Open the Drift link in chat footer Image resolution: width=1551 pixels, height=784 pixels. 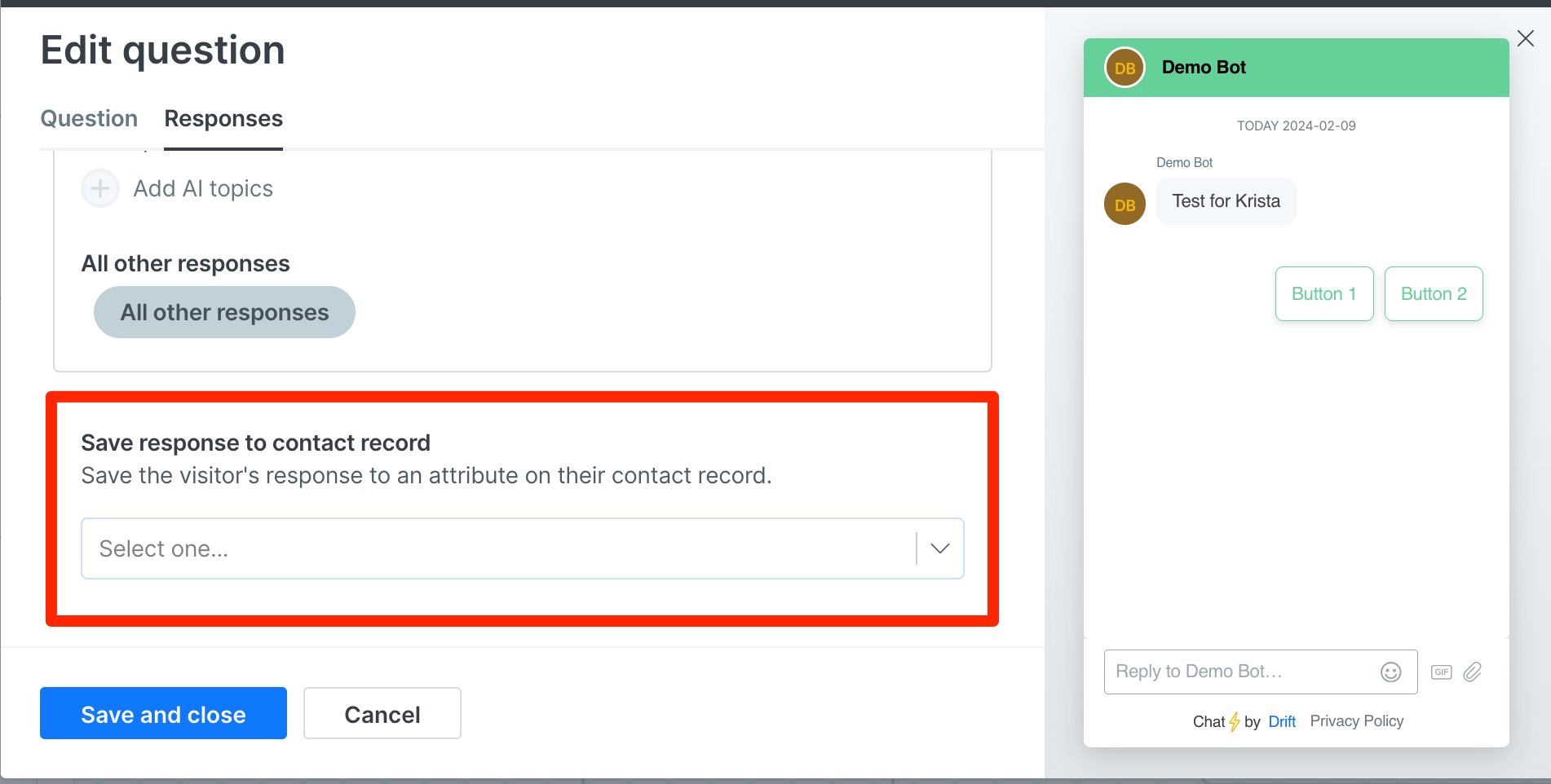click(x=1282, y=721)
